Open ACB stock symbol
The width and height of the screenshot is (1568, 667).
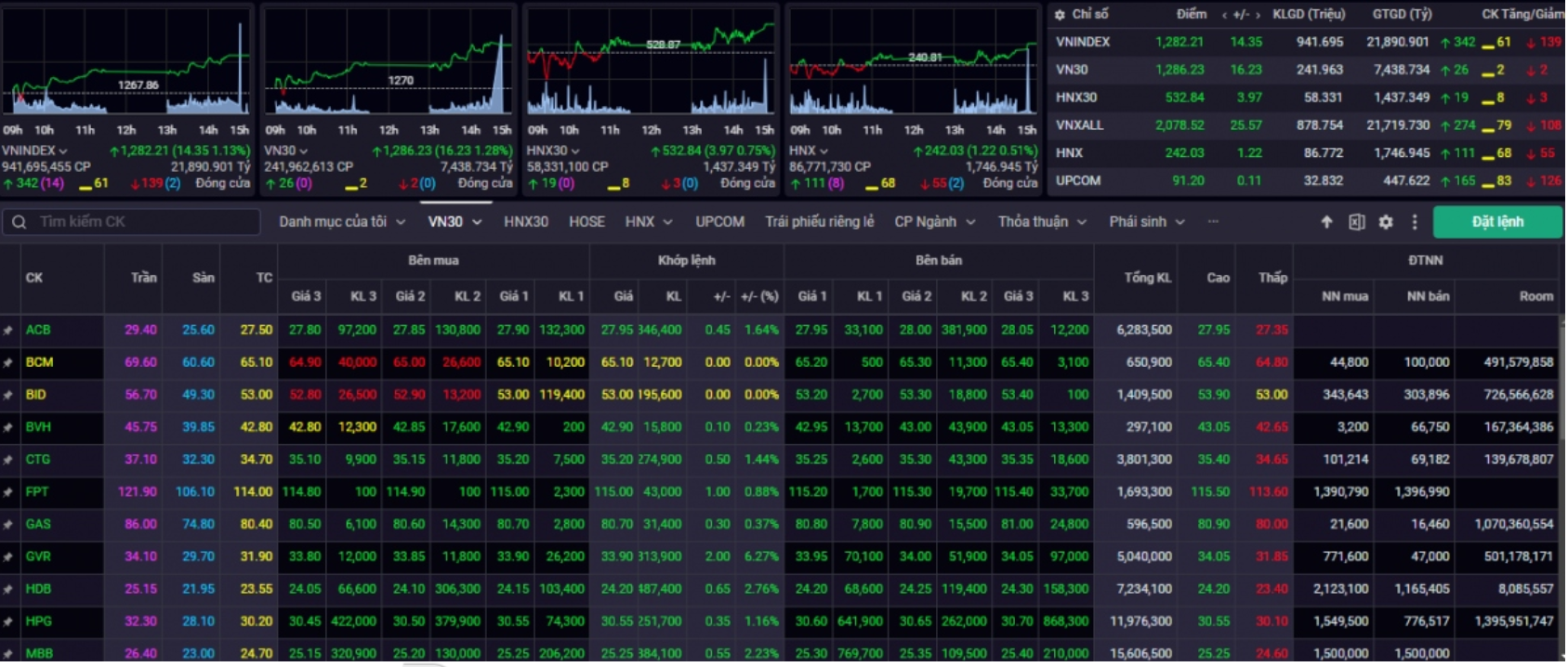pos(38,330)
